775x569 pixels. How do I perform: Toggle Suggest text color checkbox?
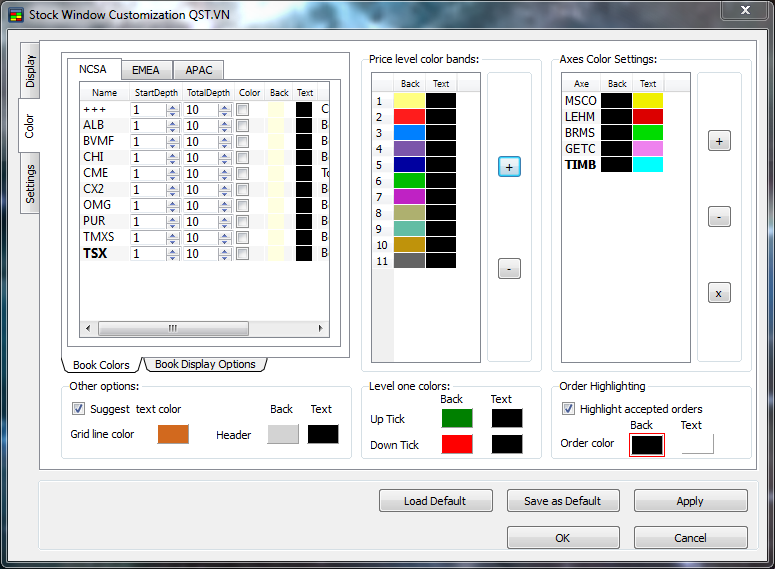click(x=79, y=409)
